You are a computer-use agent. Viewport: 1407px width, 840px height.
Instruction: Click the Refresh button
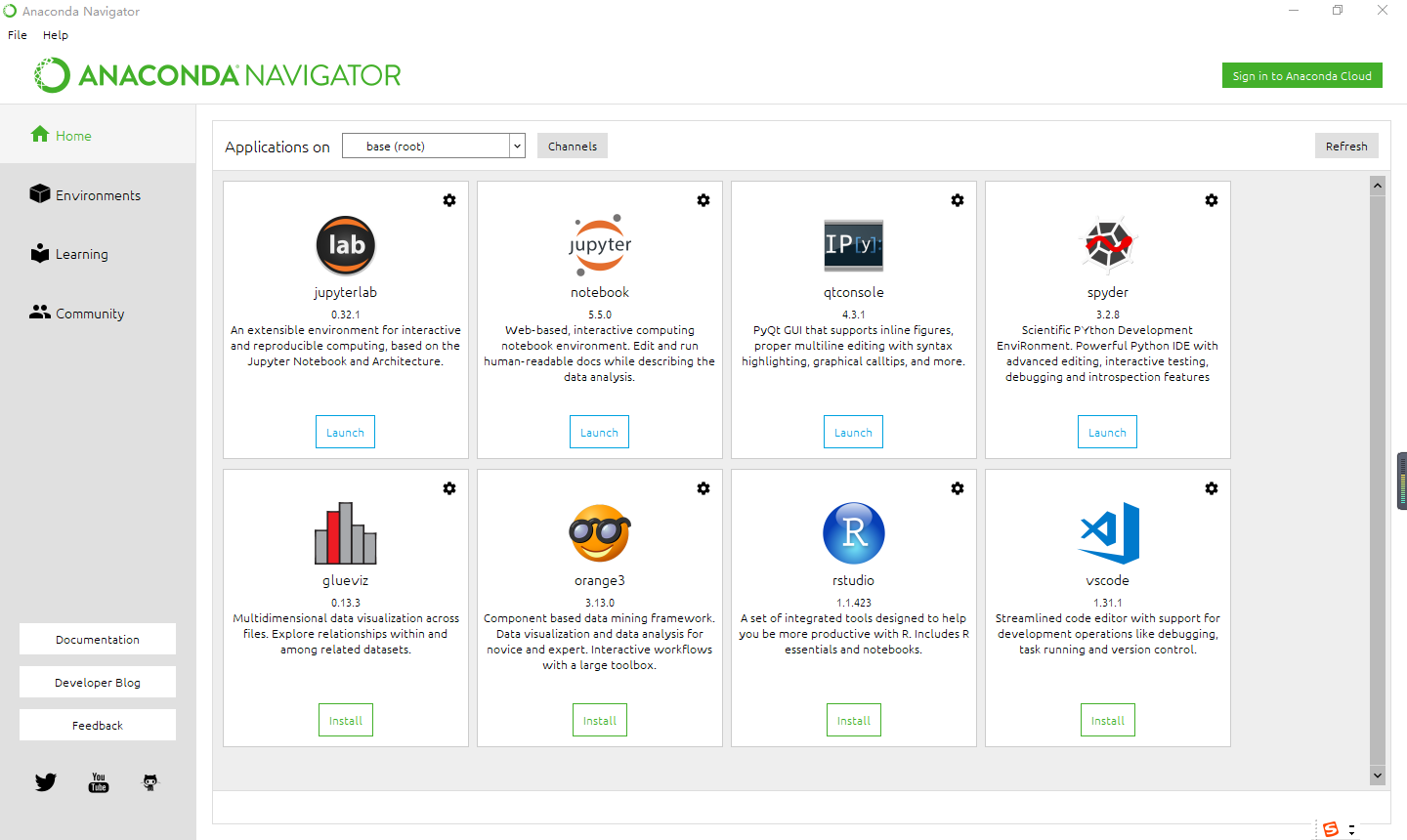click(1346, 146)
